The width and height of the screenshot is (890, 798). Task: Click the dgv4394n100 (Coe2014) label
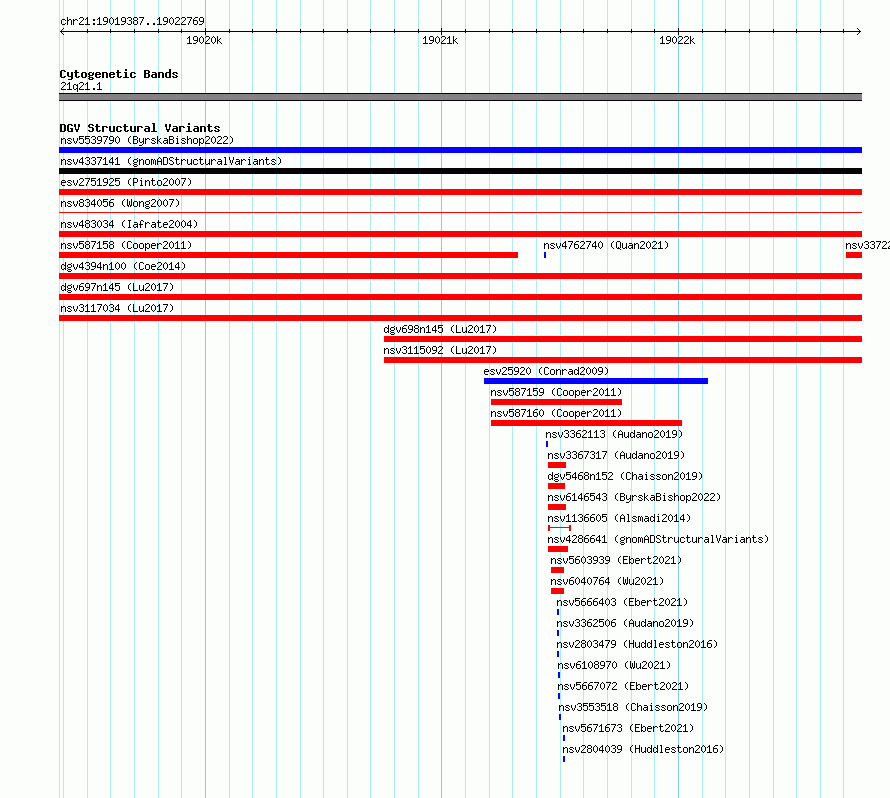coord(123,266)
